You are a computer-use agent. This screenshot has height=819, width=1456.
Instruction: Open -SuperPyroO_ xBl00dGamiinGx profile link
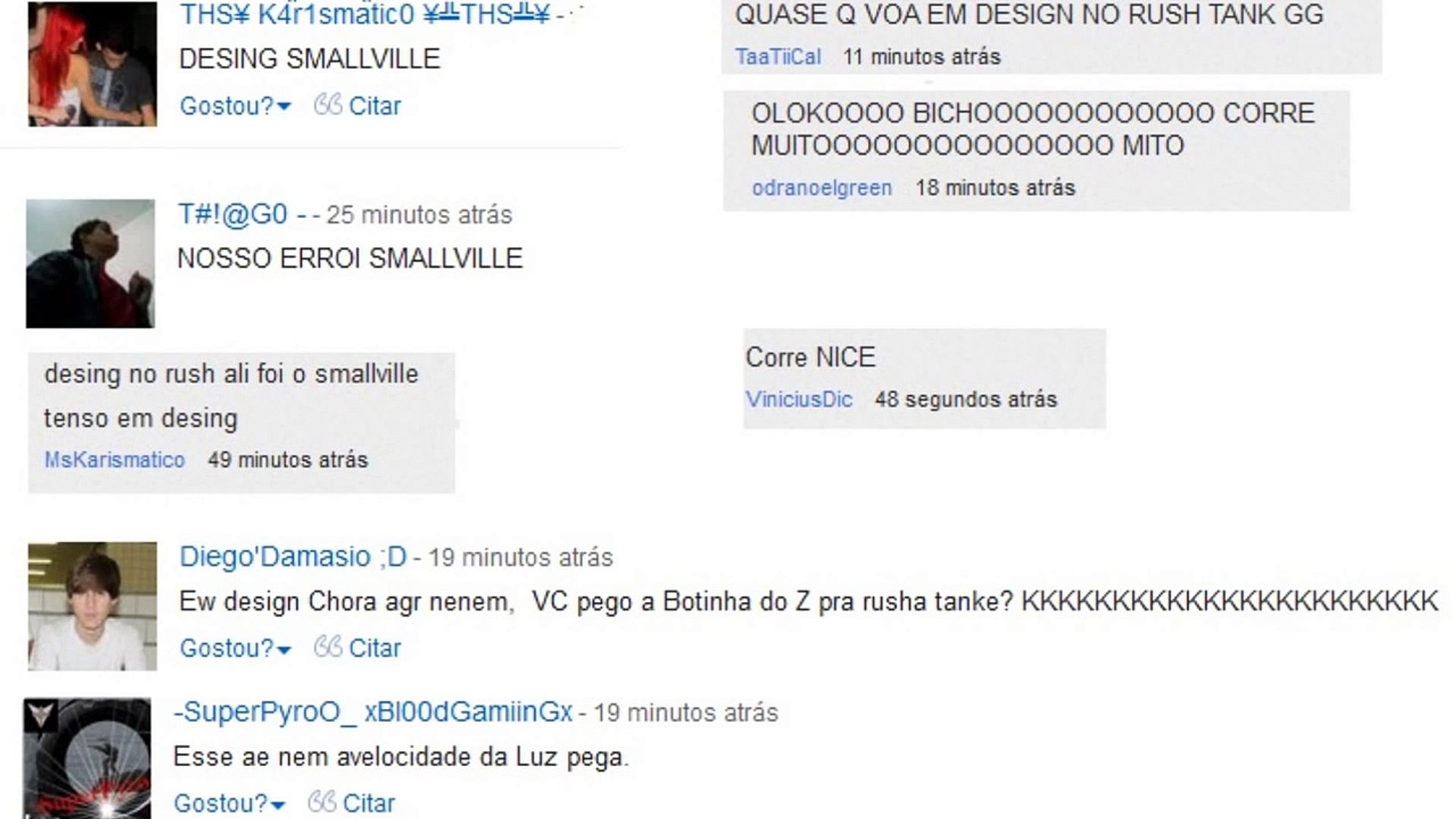click(x=372, y=712)
